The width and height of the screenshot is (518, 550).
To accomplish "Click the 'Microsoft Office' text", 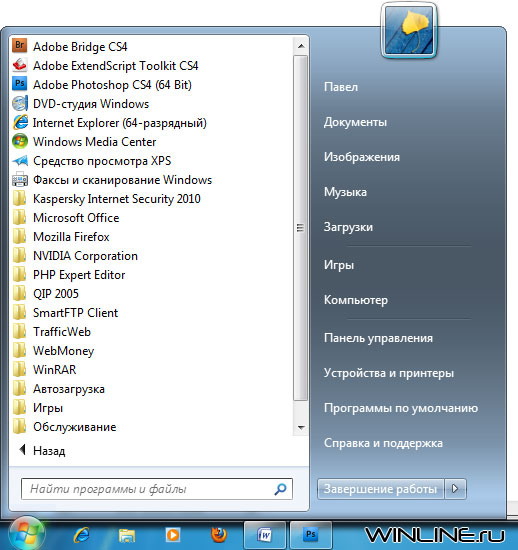I will [76, 218].
